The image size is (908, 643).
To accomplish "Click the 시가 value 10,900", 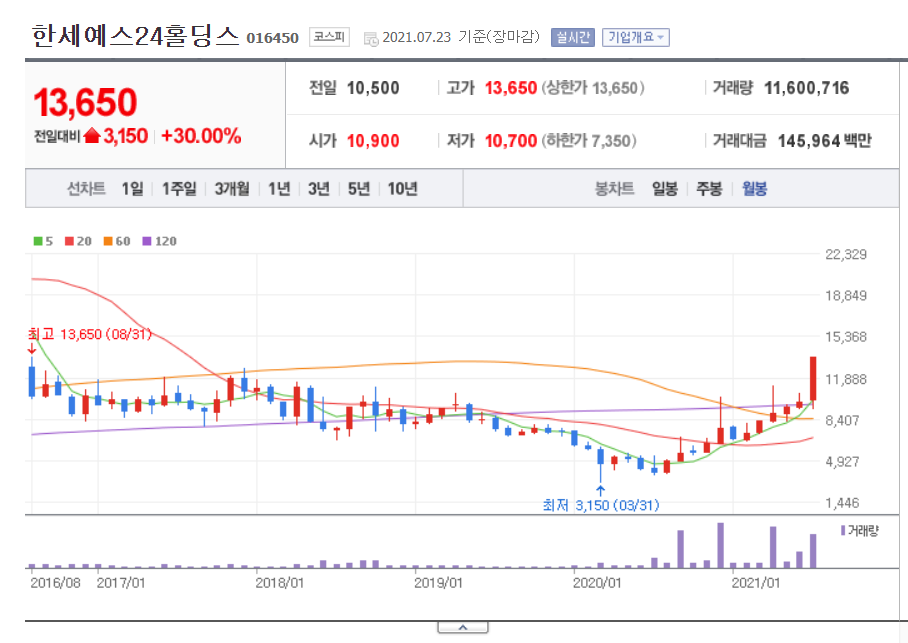I will pyautogui.click(x=373, y=141).
